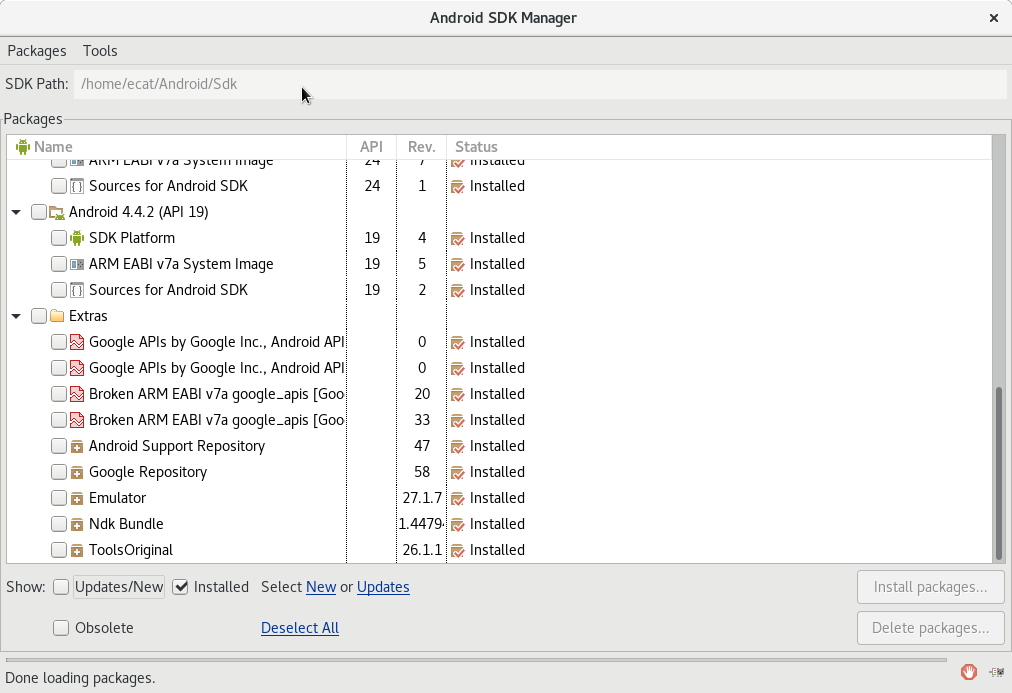1012x693 pixels.
Task: Click the Ndk Bundle package icon
Action: [x=77, y=524]
